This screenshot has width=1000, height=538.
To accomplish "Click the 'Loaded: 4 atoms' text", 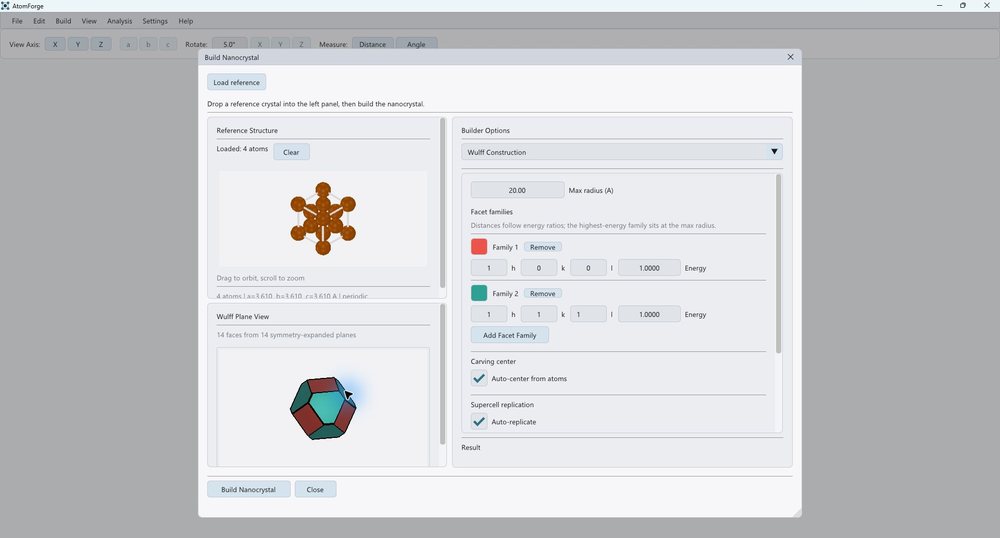I will click(242, 149).
